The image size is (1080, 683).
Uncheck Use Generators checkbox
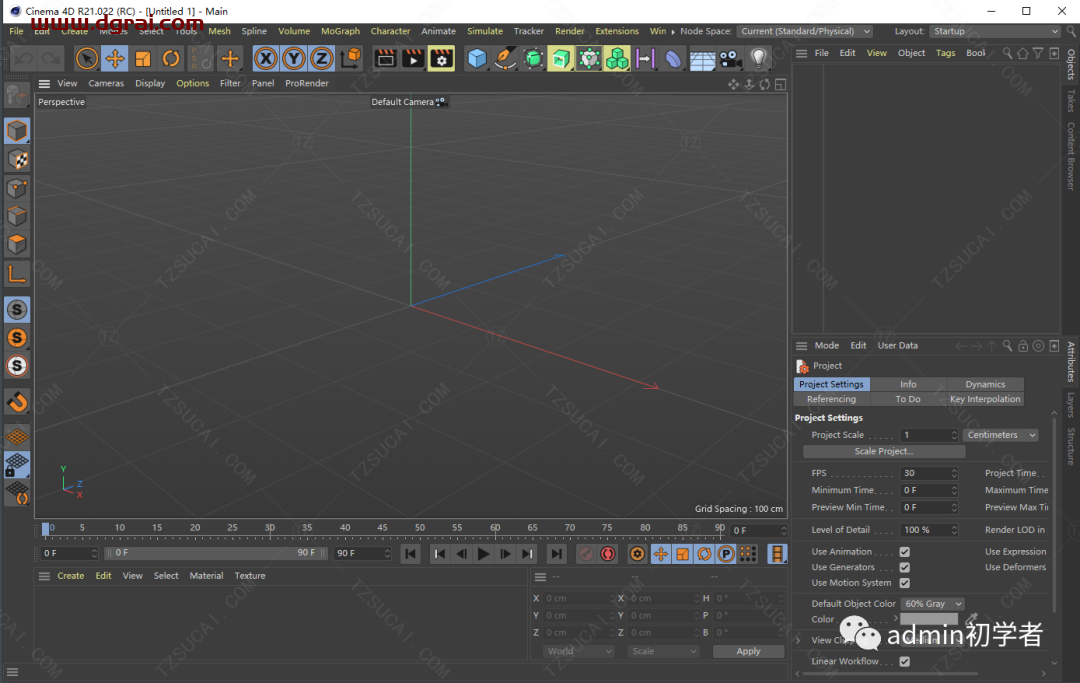(x=904, y=567)
